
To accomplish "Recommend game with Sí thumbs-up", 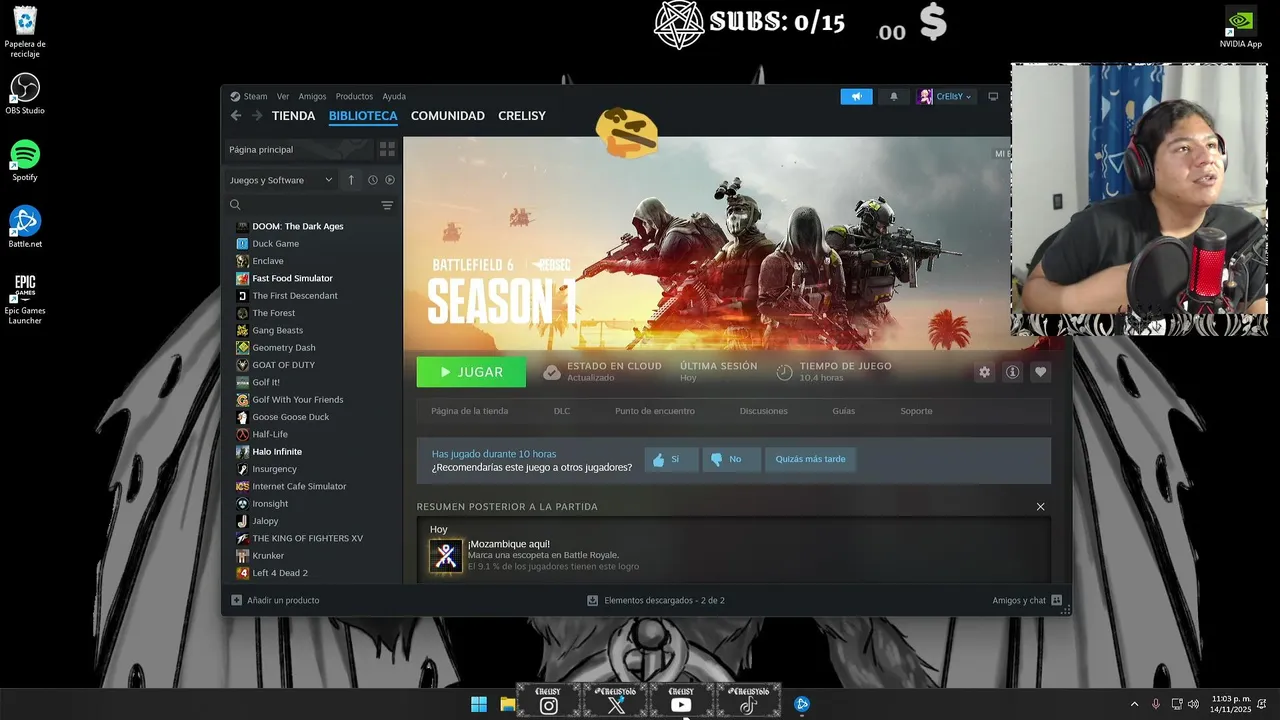I will coord(671,459).
